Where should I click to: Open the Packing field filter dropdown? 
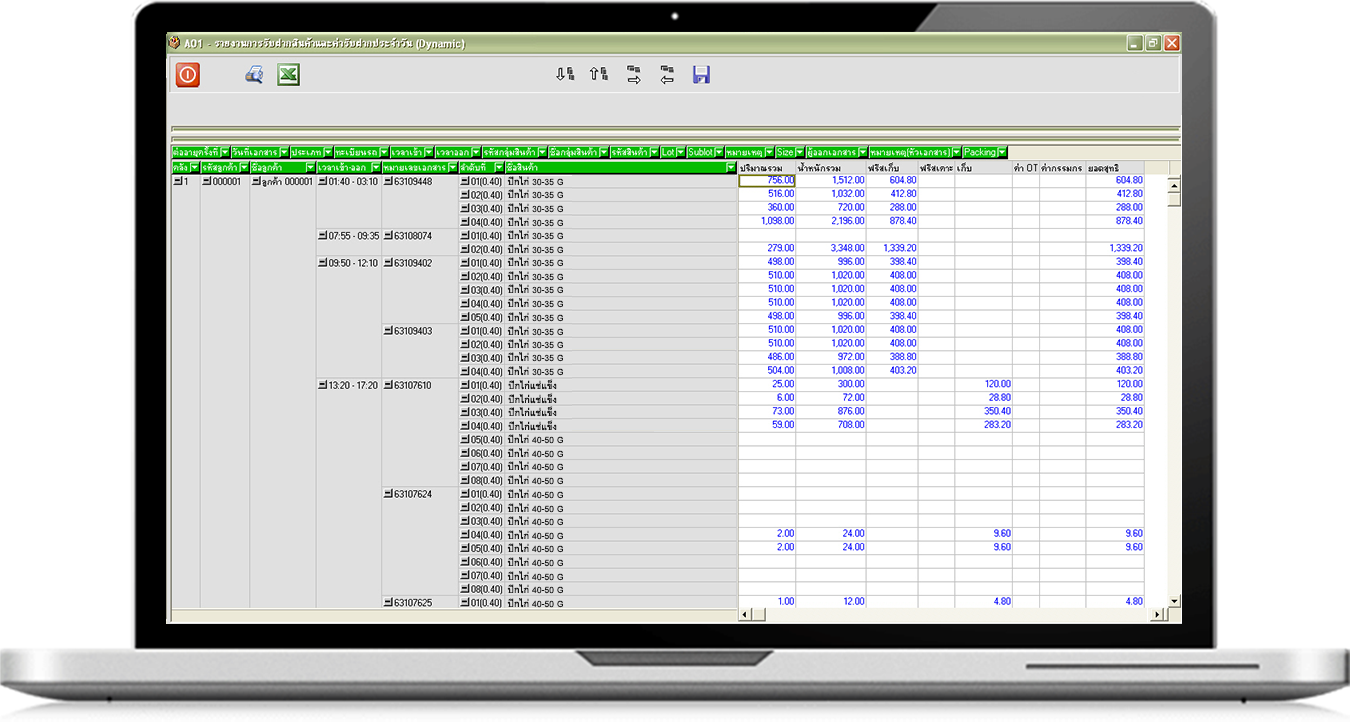click(x=1002, y=152)
